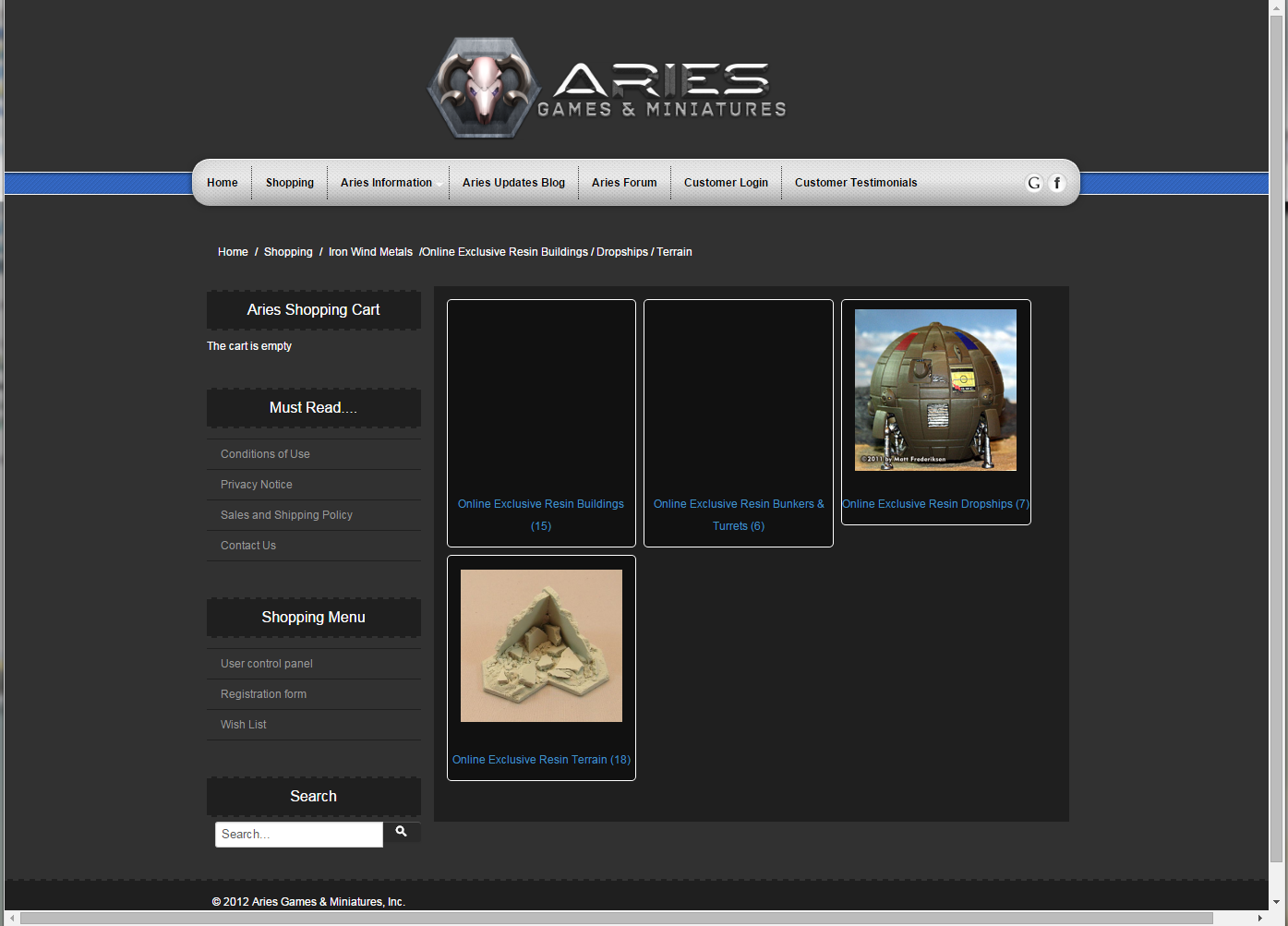Click the scroll down arrow
Image resolution: width=1288 pixels, height=926 pixels.
click(x=1277, y=902)
